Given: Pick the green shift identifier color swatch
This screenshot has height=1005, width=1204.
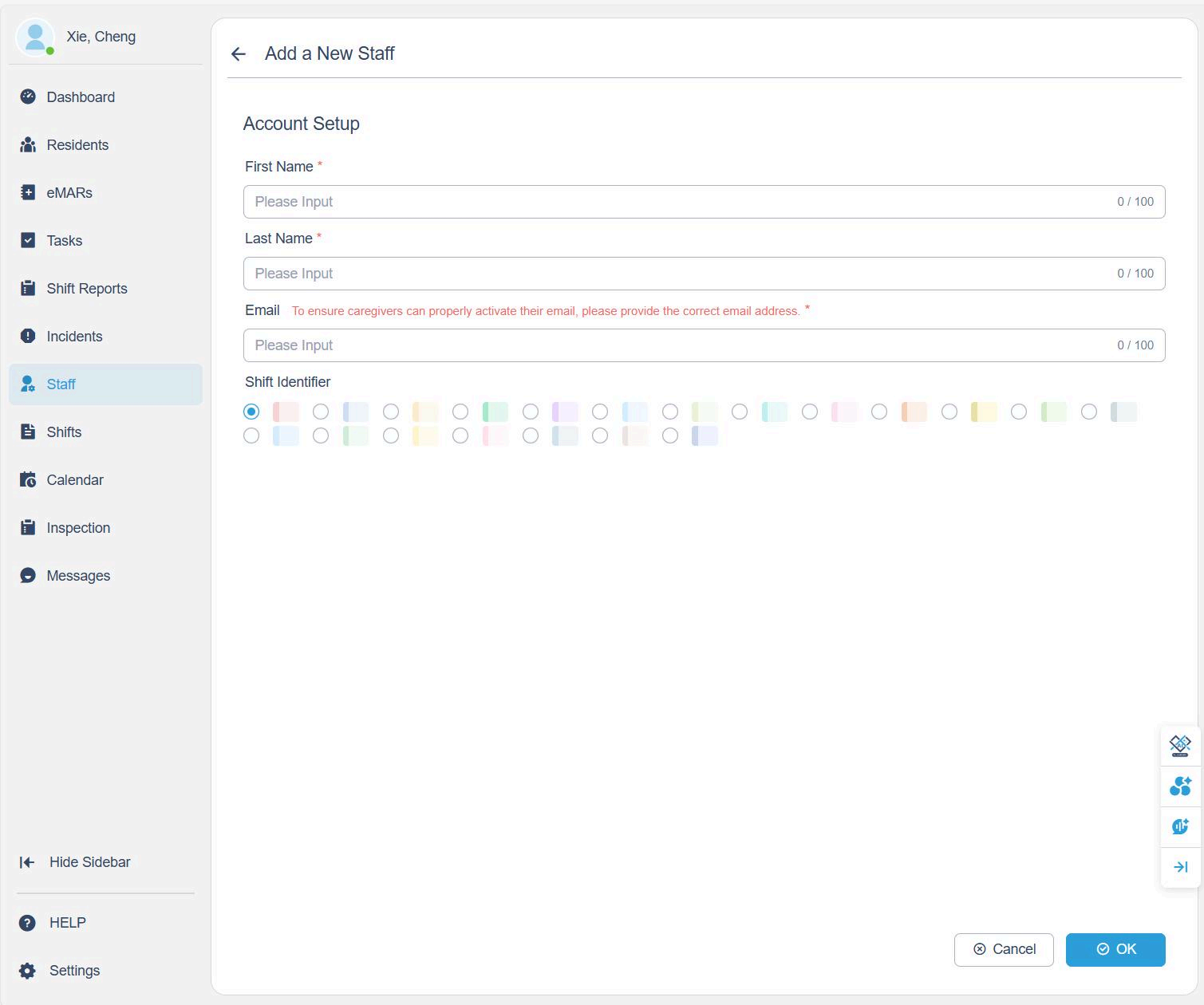Looking at the screenshot, I should (495, 412).
